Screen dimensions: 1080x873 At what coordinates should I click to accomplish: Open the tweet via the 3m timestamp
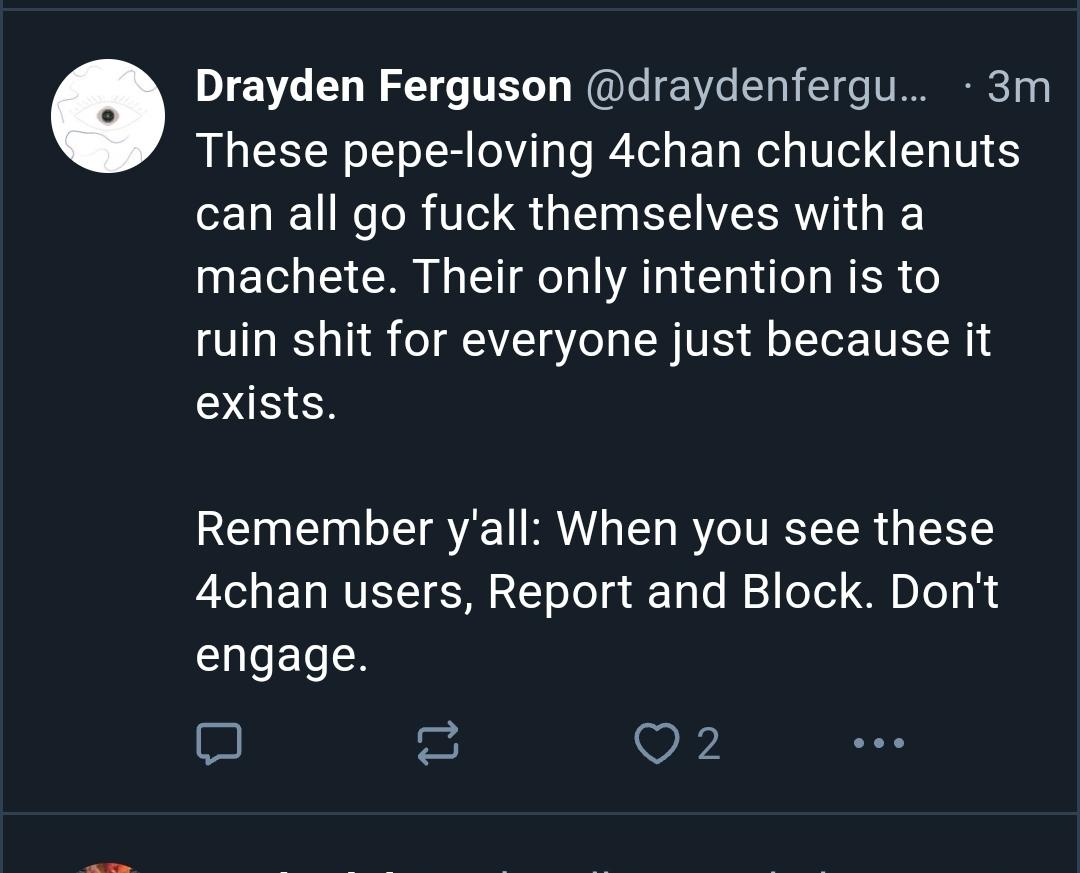1018,88
